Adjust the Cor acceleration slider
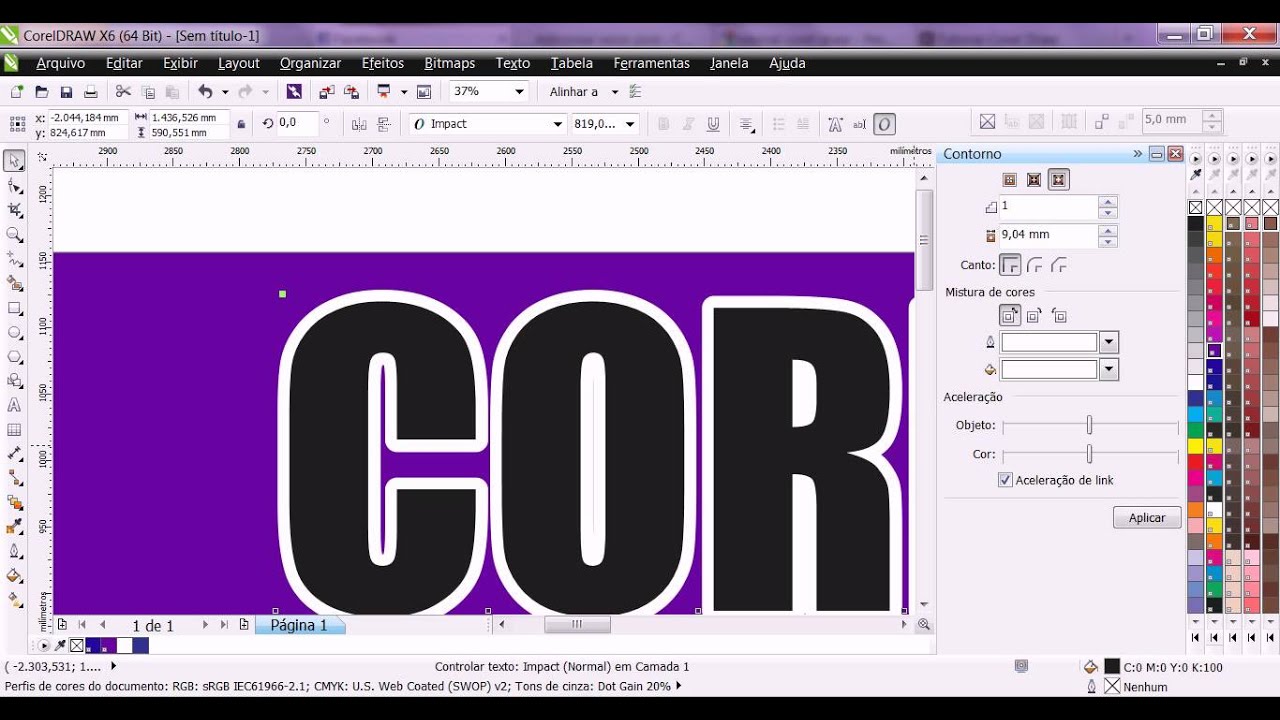Image resolution: width=1280 pixels, height=720 pixels. coord(1089,454)
